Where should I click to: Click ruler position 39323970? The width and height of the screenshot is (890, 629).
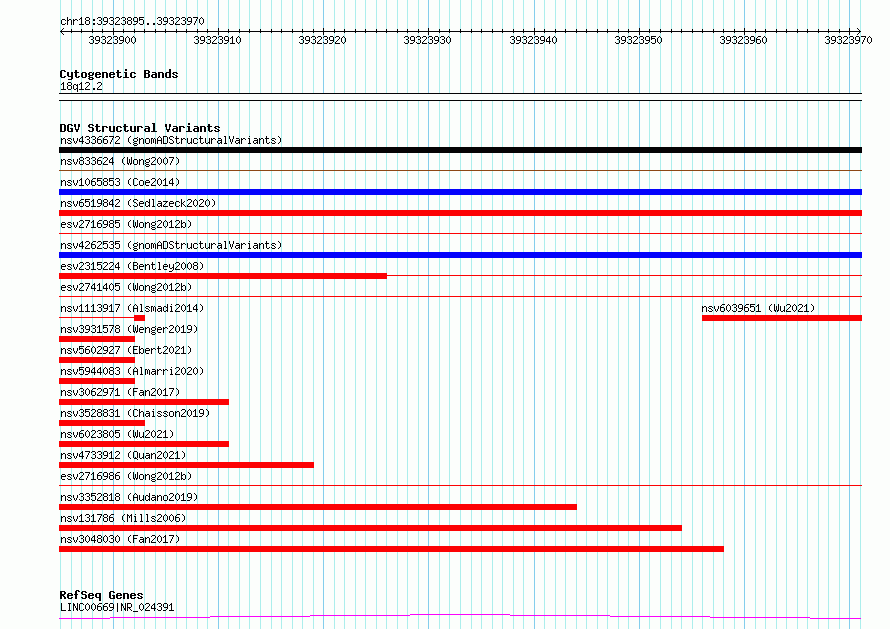pos(849,40)
